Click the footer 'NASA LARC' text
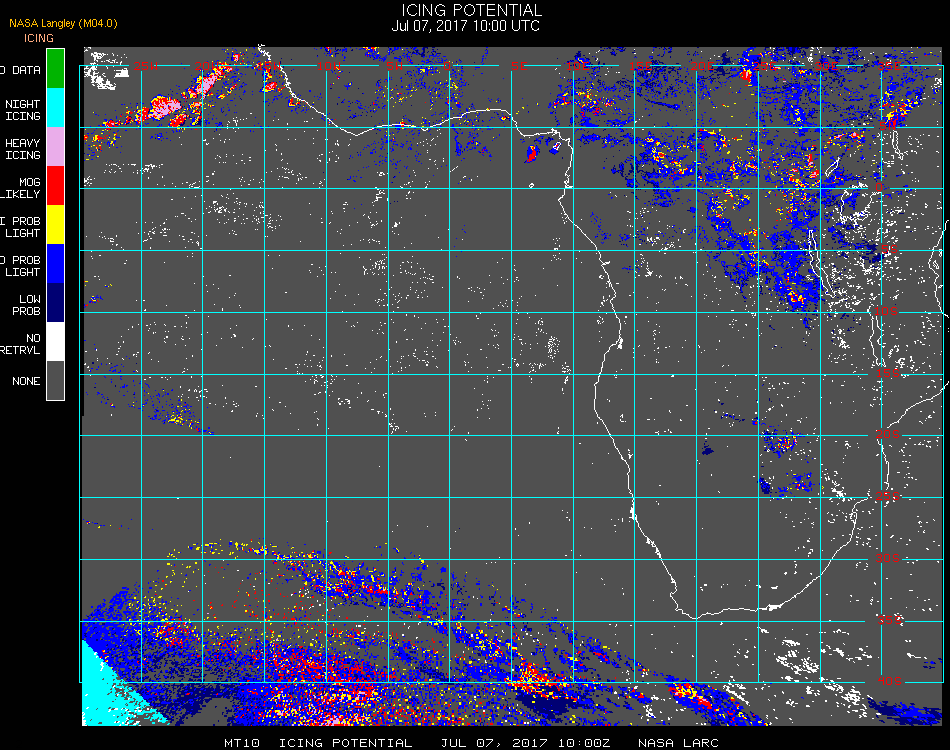This screenshot has height=750, width=950. 679,743
